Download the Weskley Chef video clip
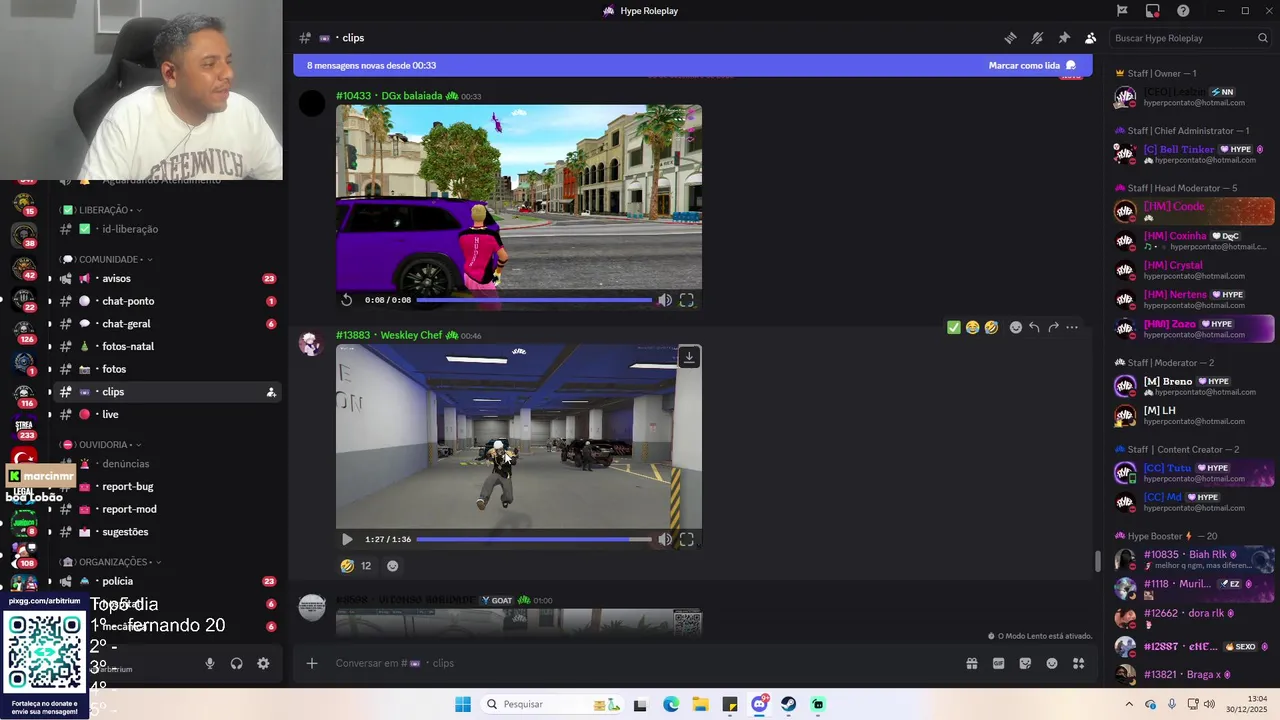The width and height of the screenshot is (1280, 720). point(689,357)
